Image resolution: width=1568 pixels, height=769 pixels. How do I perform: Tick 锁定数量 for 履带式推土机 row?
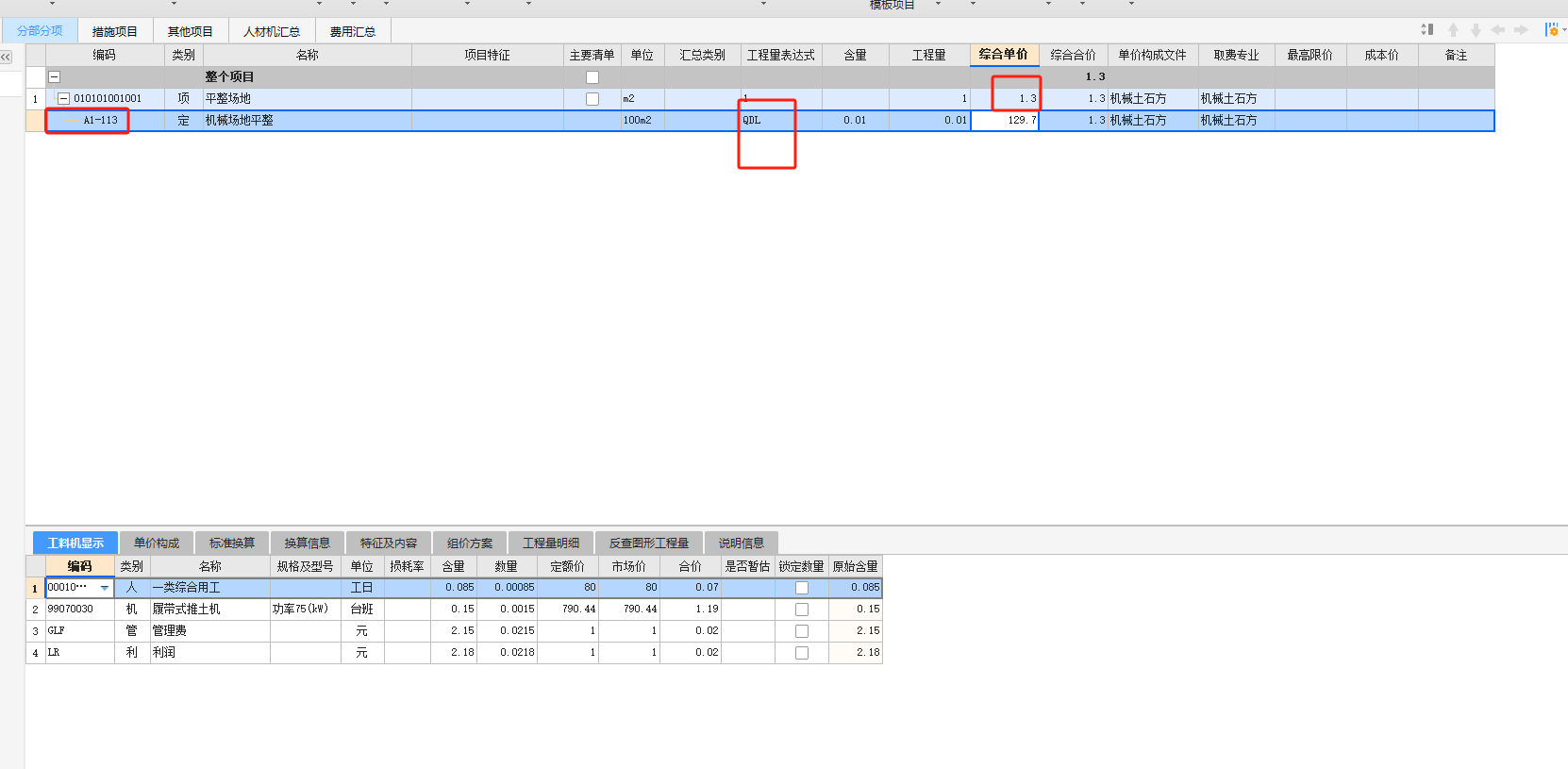click(x=802, y=610)
